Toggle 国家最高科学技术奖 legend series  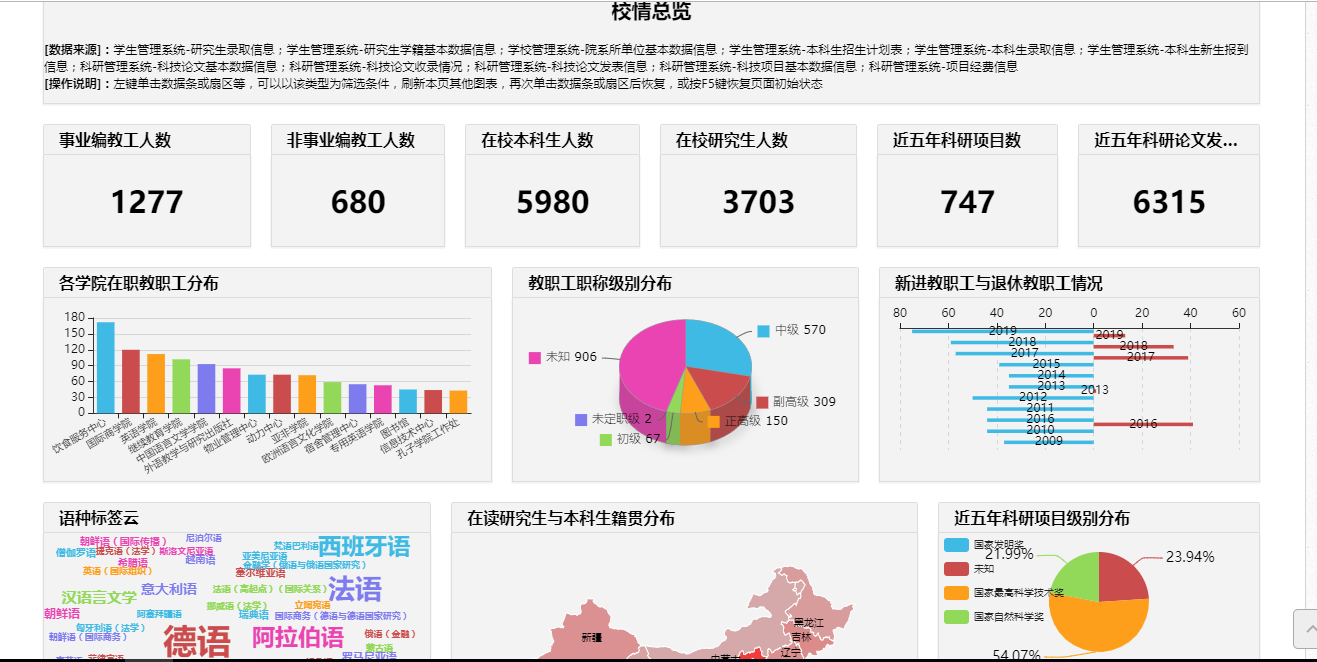[x=957, y=593]
